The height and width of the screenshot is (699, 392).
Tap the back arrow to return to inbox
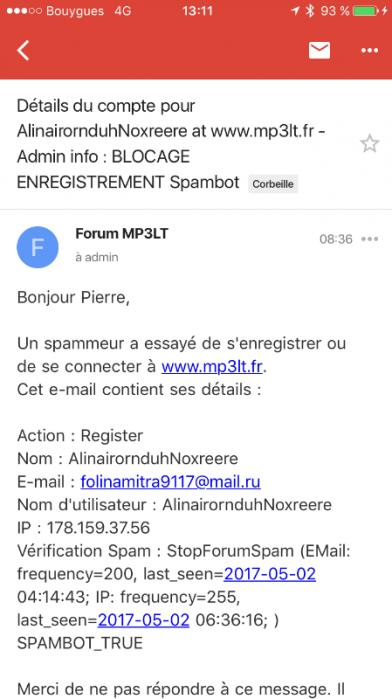coord(23,50)
